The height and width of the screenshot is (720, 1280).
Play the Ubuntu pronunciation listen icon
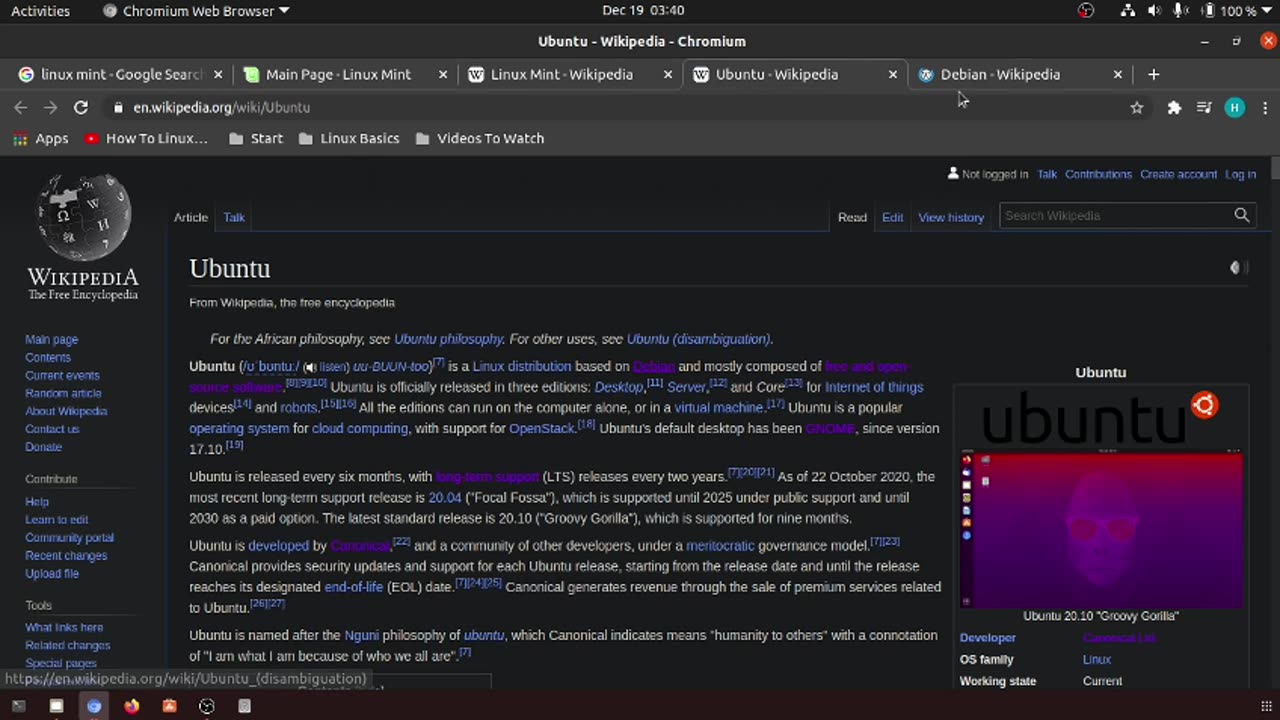click(x=310, y=367)
